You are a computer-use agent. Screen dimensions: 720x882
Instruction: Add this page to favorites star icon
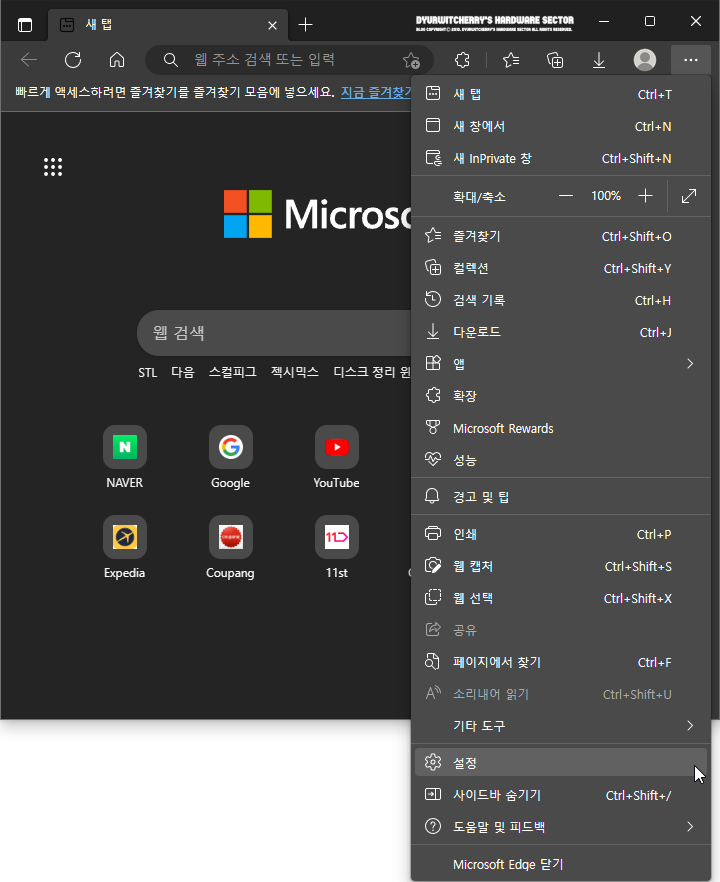tap(411, 60)
